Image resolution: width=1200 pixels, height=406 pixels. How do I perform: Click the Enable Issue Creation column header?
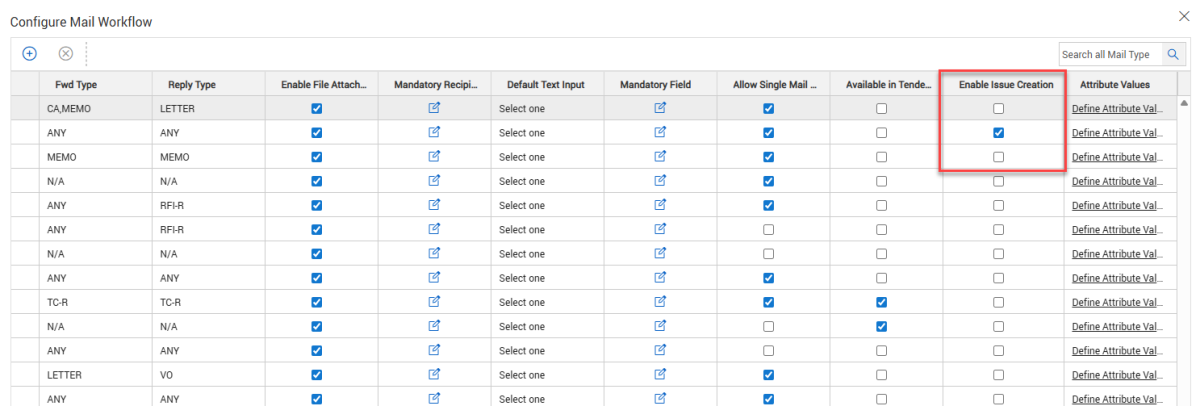coord(1005,85)
